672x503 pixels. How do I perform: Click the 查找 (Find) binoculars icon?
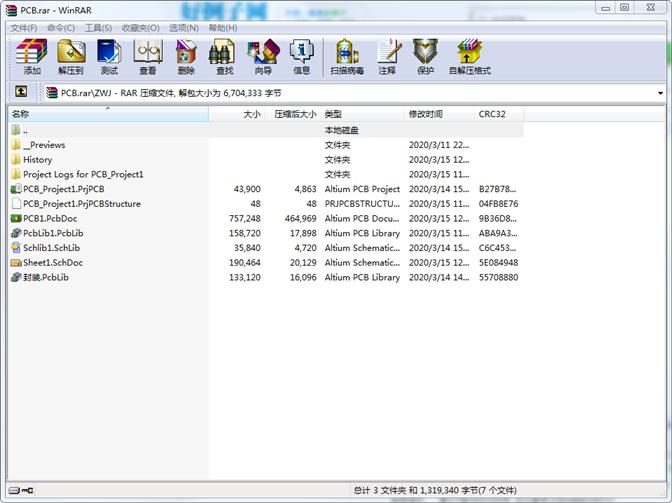click(222, 51)
